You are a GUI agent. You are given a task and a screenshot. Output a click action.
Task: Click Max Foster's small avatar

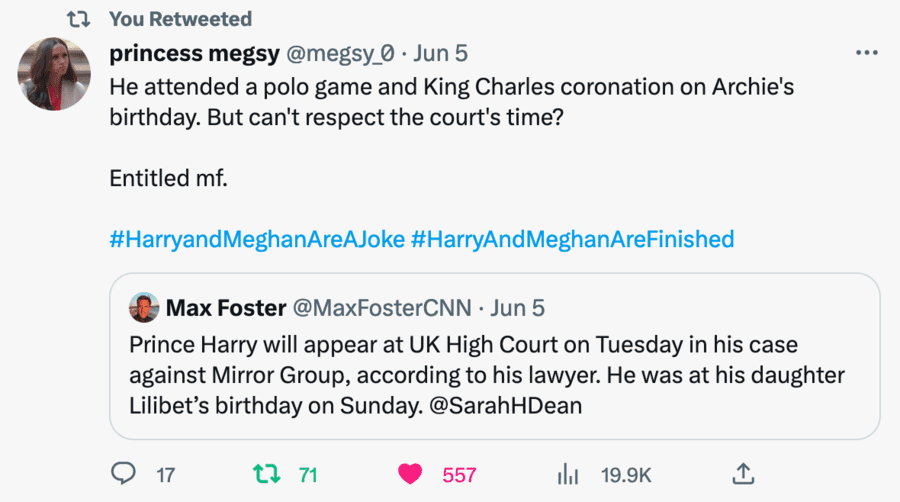click(x=144, y=307)
